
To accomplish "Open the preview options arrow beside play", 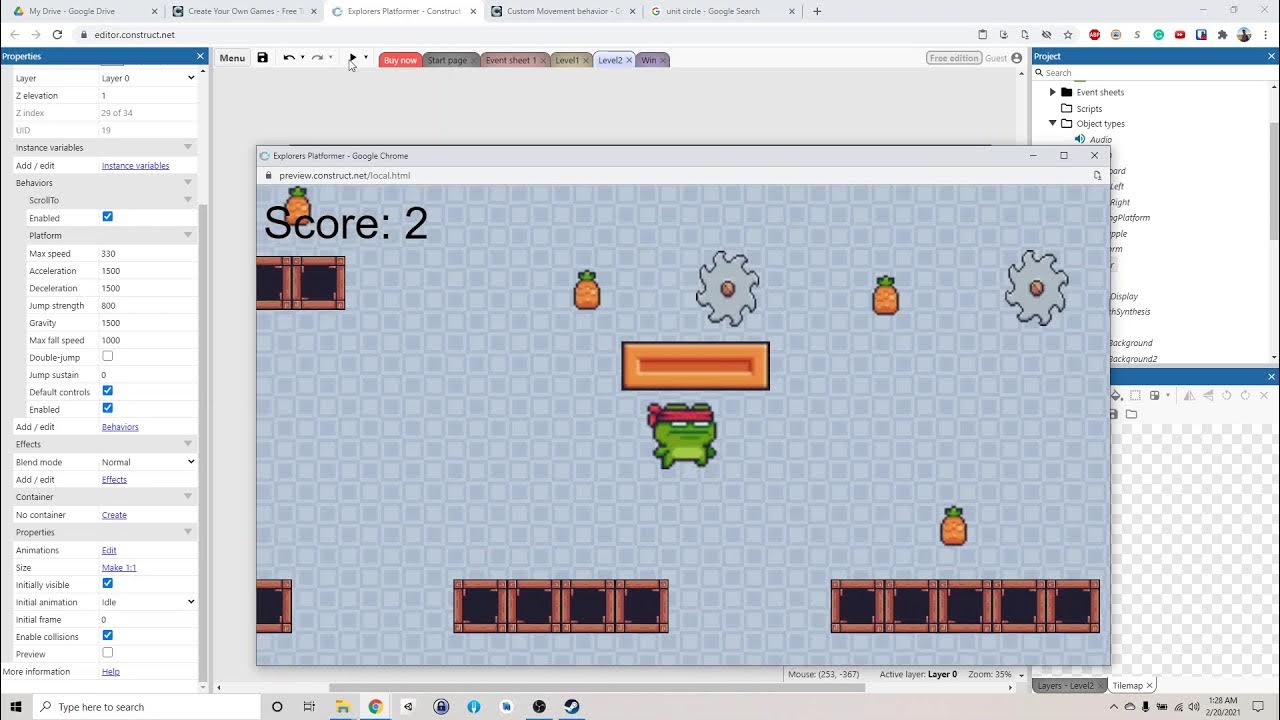I will pos(366,58).
